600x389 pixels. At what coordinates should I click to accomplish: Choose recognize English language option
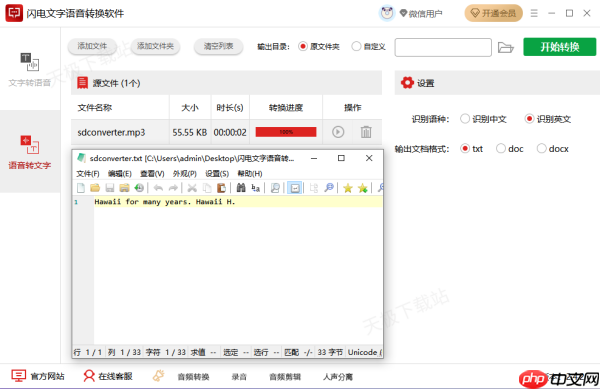tap(548, 119)
